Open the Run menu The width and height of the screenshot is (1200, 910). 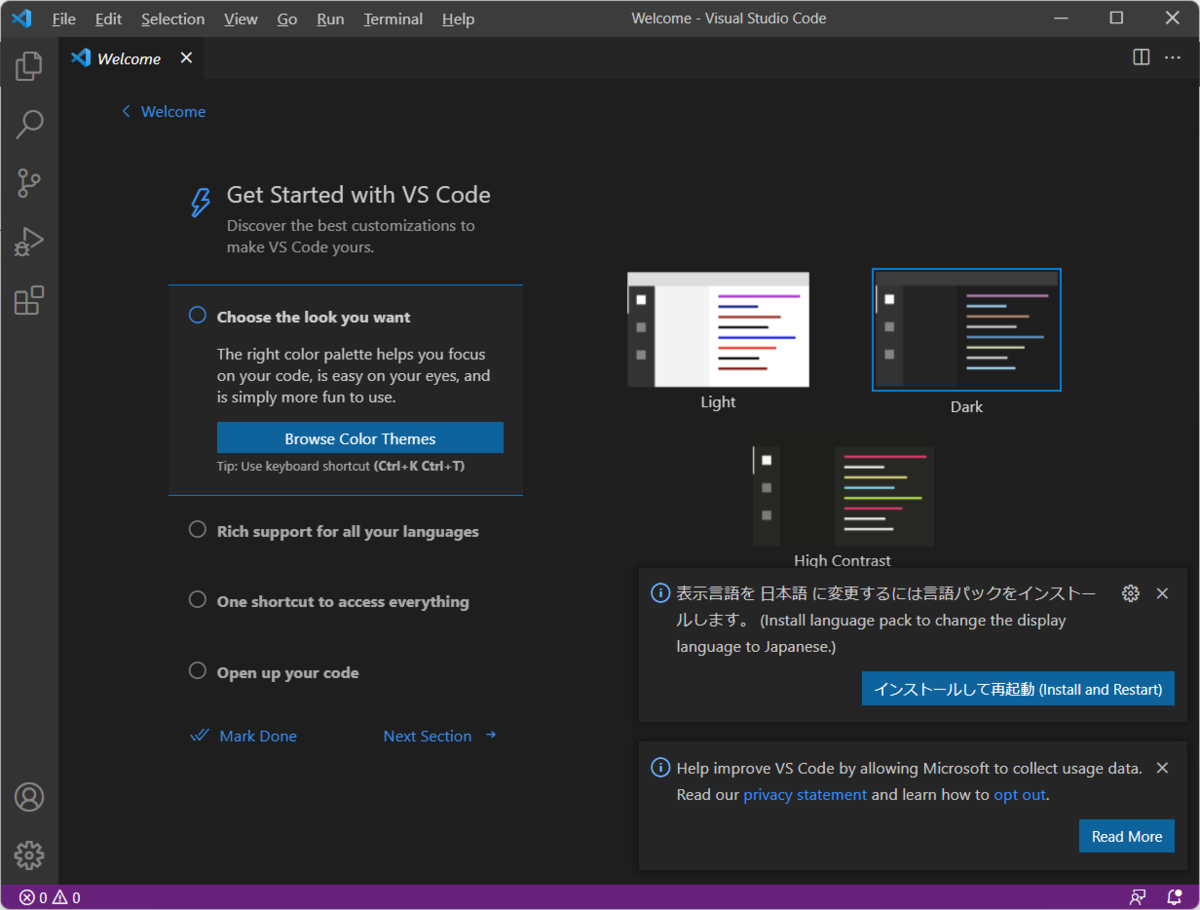coord(330,19)
